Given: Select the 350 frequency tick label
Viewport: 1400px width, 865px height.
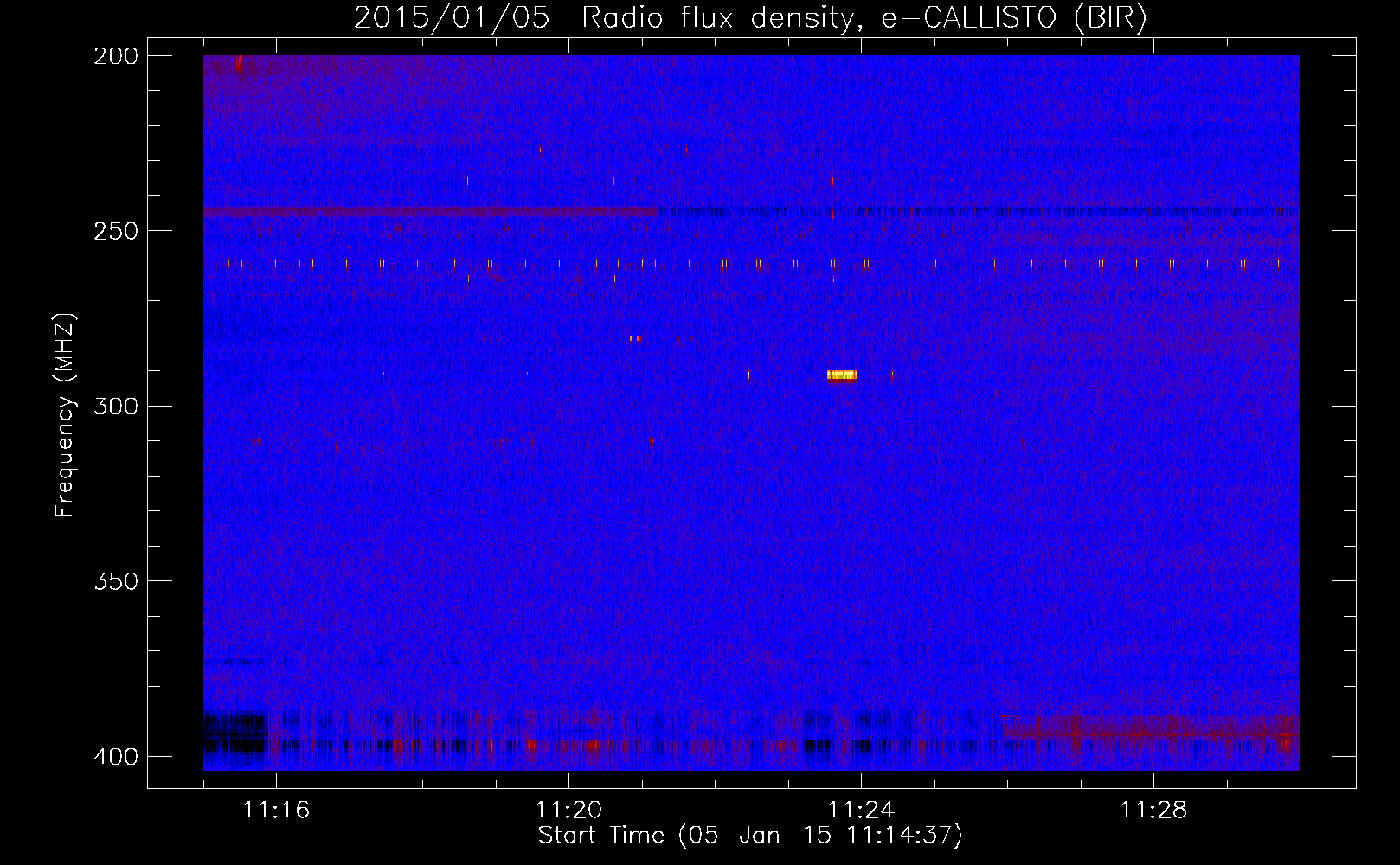Looking at the screenshot, I should pos(115,581).
